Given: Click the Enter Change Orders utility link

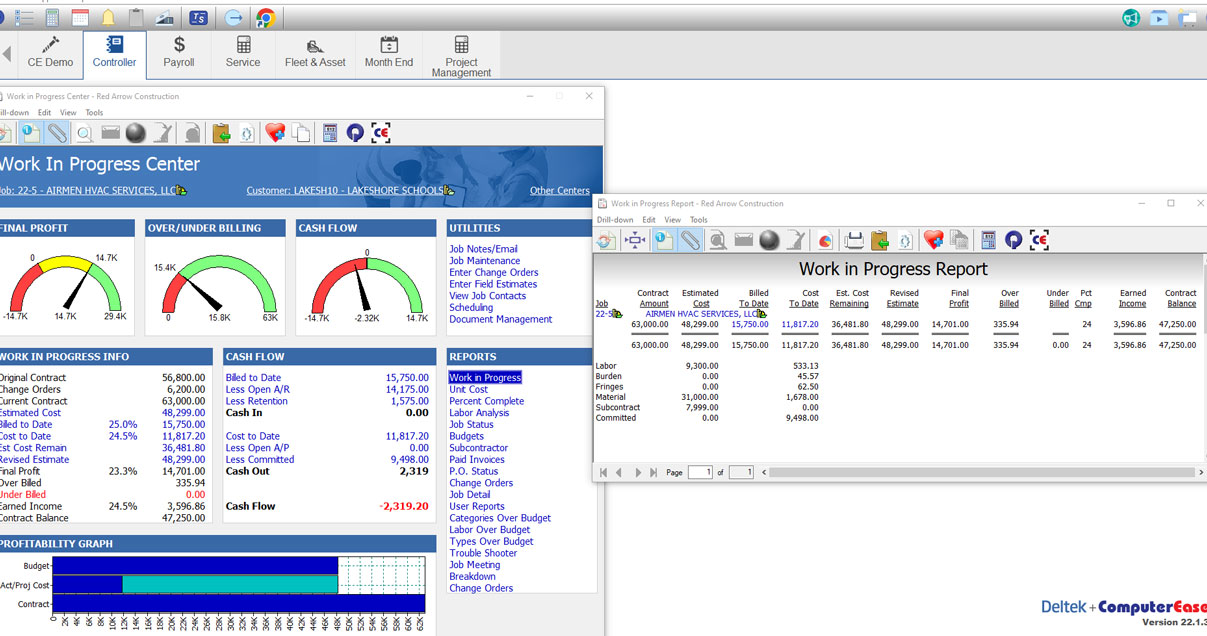Looking at the screenshot, I should (494, 272).
